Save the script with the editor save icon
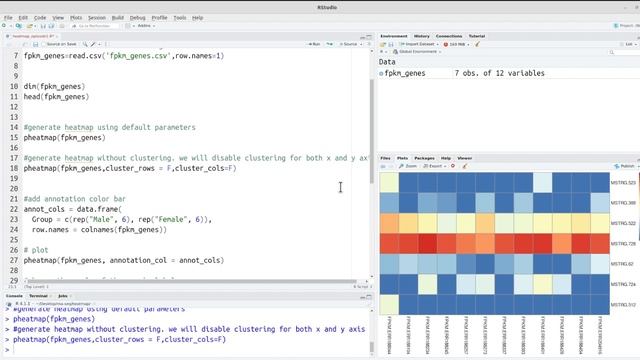The width and height of the screenshot is (640, 360). pos(36,44)
